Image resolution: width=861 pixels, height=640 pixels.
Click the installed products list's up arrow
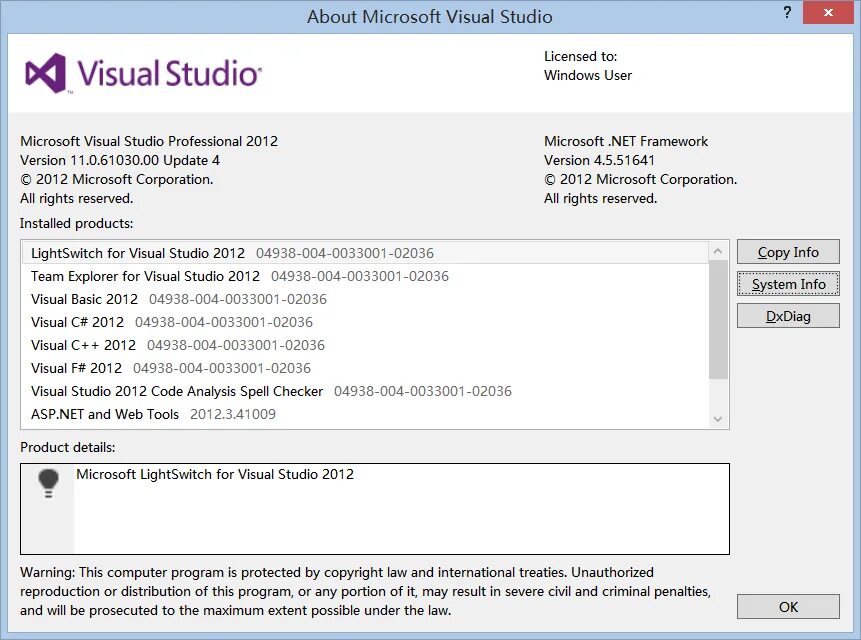(x=718, y=251)
